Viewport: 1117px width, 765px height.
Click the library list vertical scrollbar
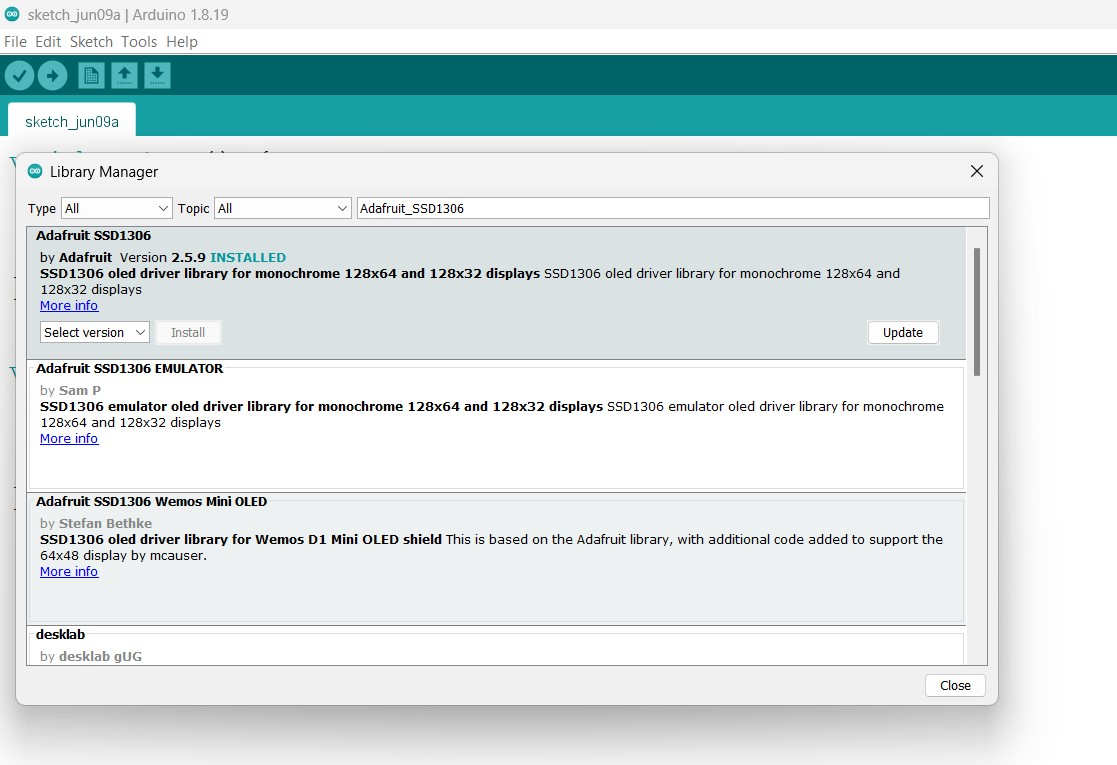tap(977, 310)
